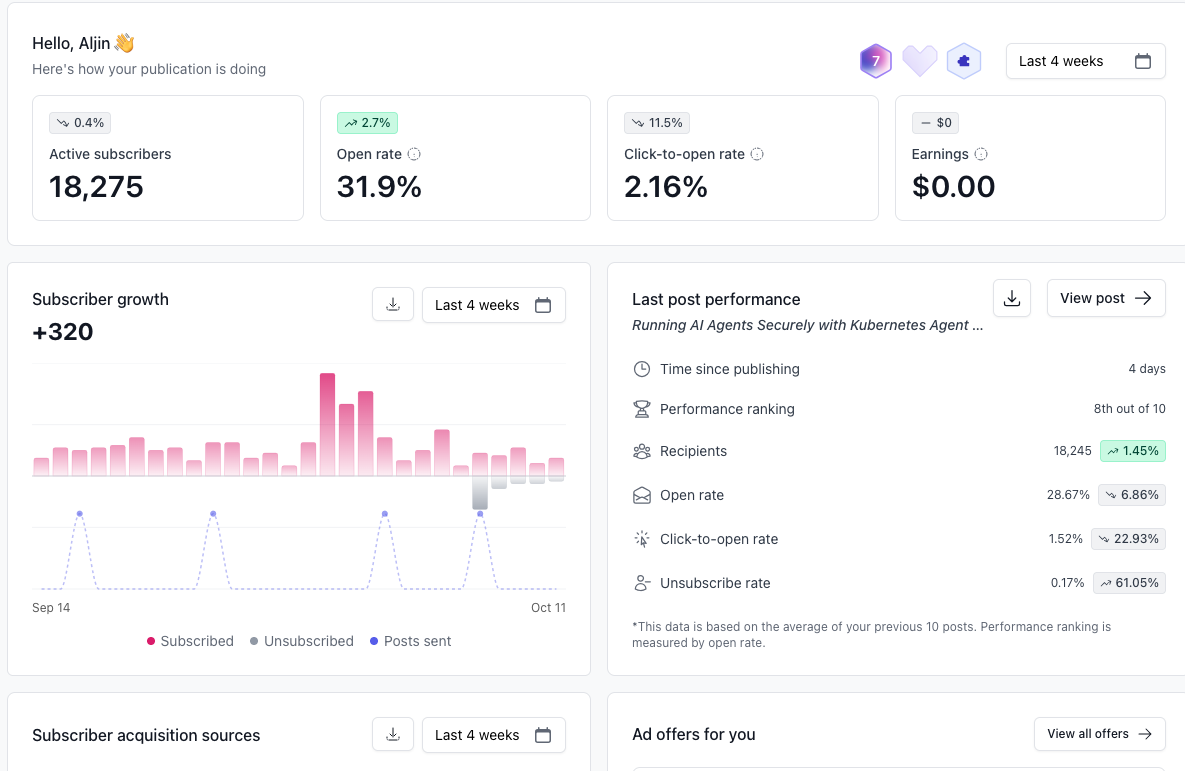
Task: Click the $0 earnings change badge
Action: coord(936,122)
